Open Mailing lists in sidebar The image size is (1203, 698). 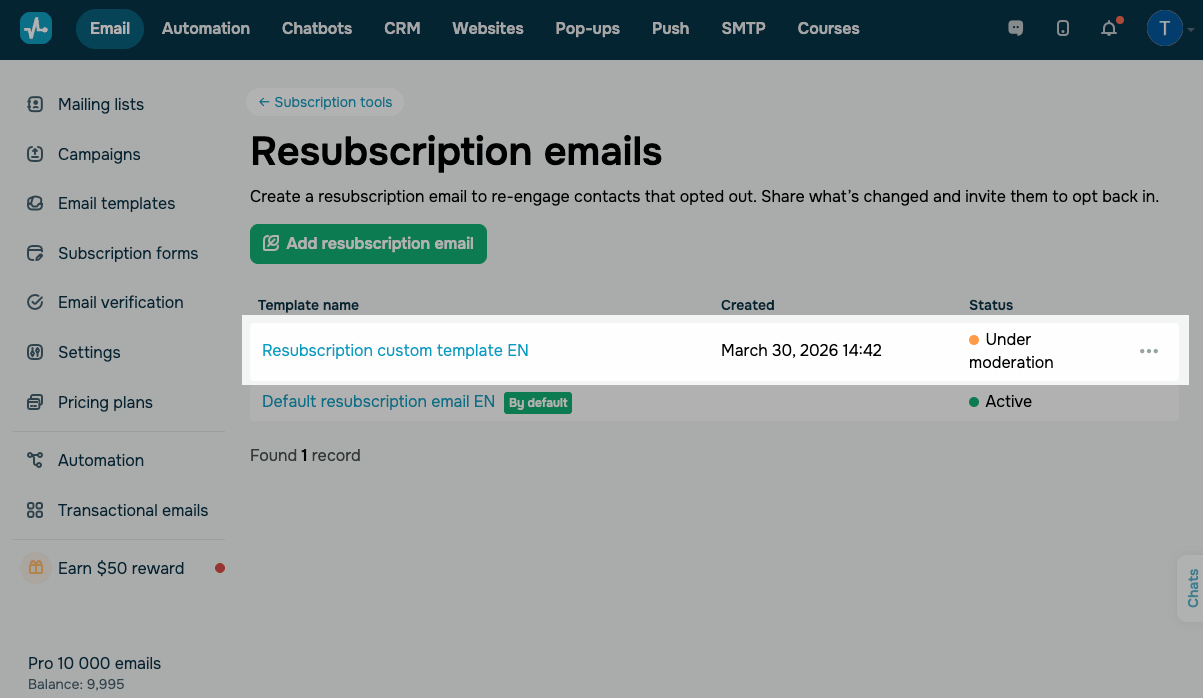tap(101, 104)
